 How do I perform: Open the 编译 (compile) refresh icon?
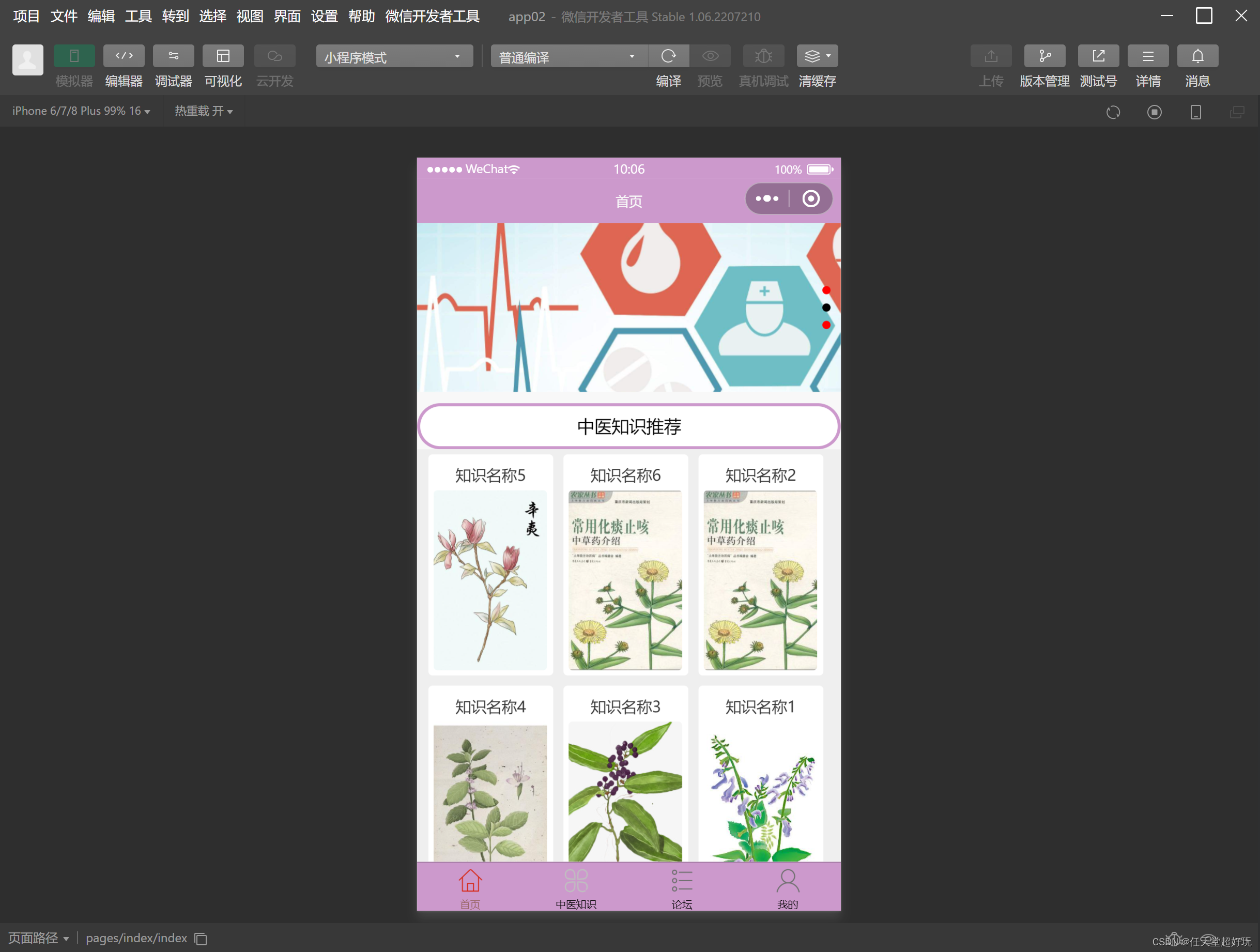[x=669, y=56]
